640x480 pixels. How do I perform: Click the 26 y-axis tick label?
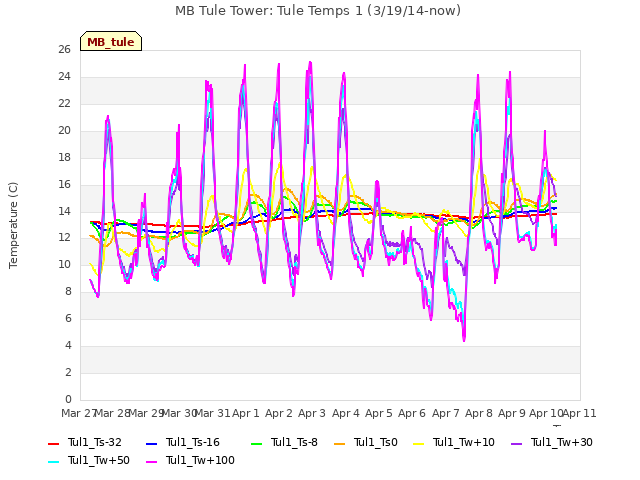(x=64, y=50)
